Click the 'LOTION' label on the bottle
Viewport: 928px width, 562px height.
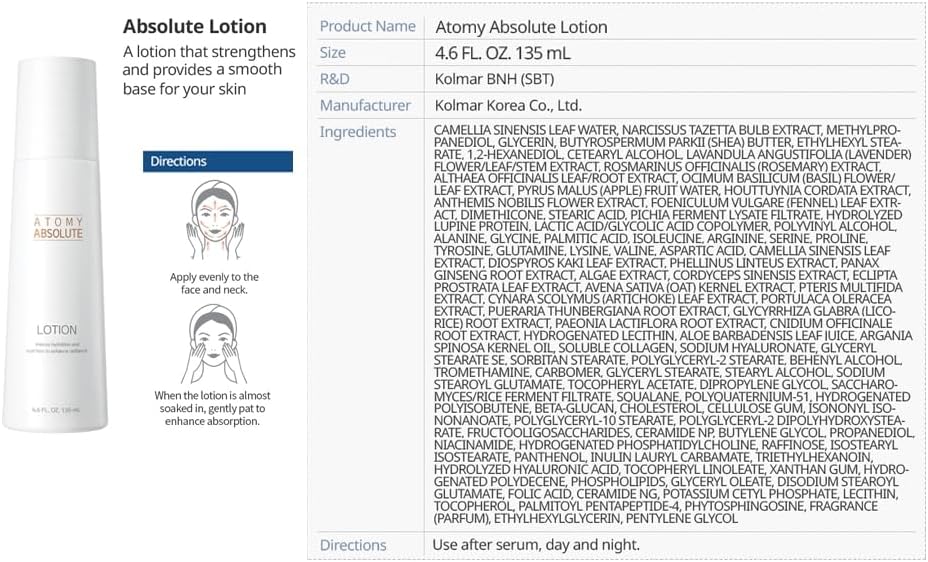pos(57,330)
